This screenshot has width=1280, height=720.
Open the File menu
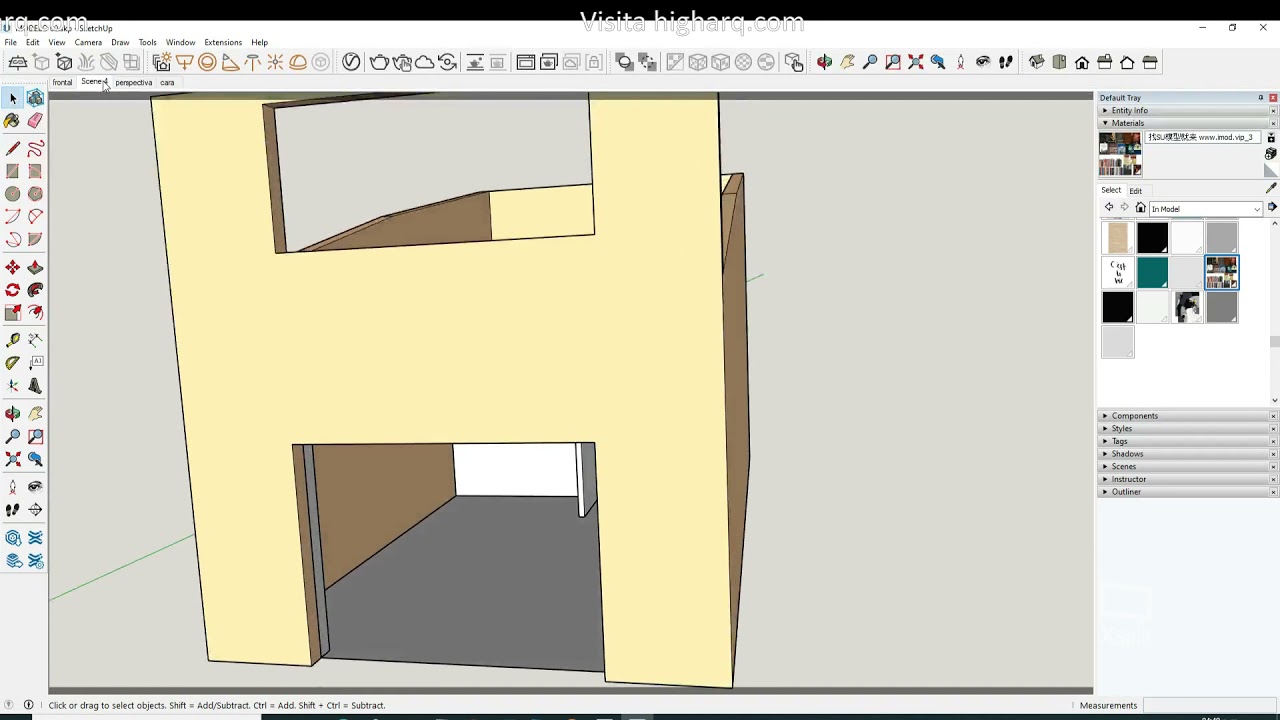(x=10, y=42)
